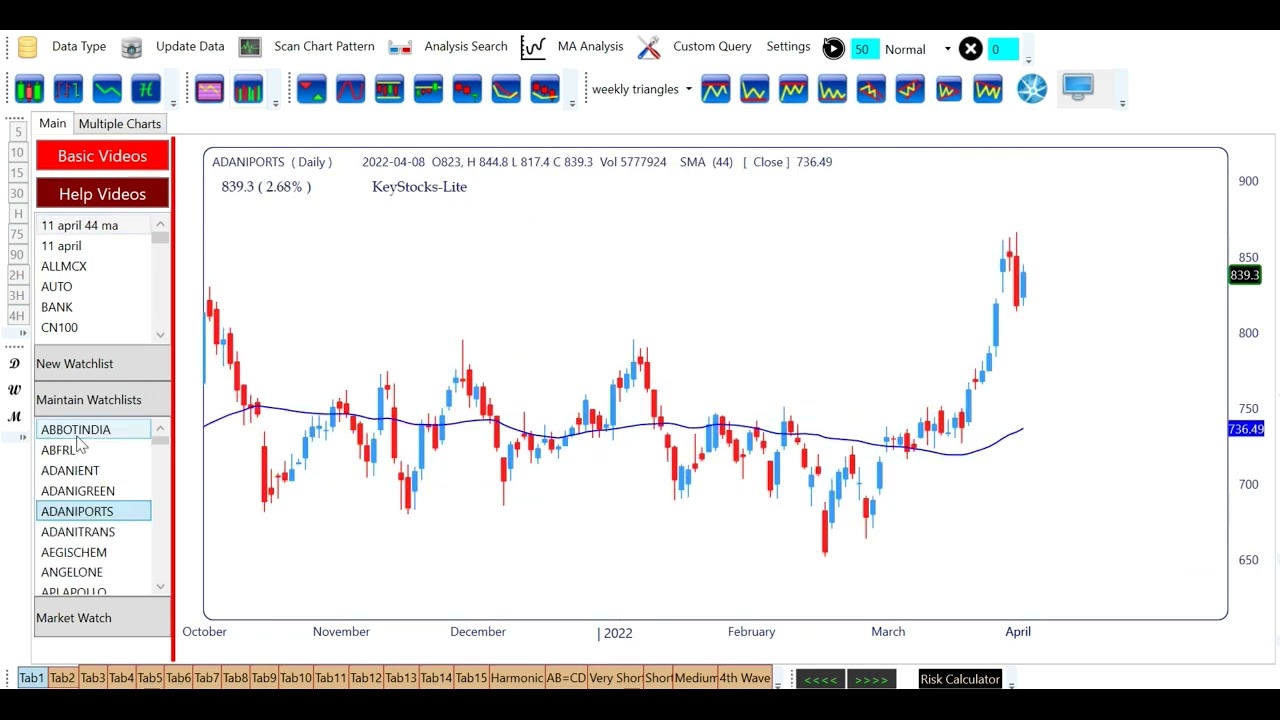Select the 4H timeframe button

pyautogui.click(x=17, y=316)
